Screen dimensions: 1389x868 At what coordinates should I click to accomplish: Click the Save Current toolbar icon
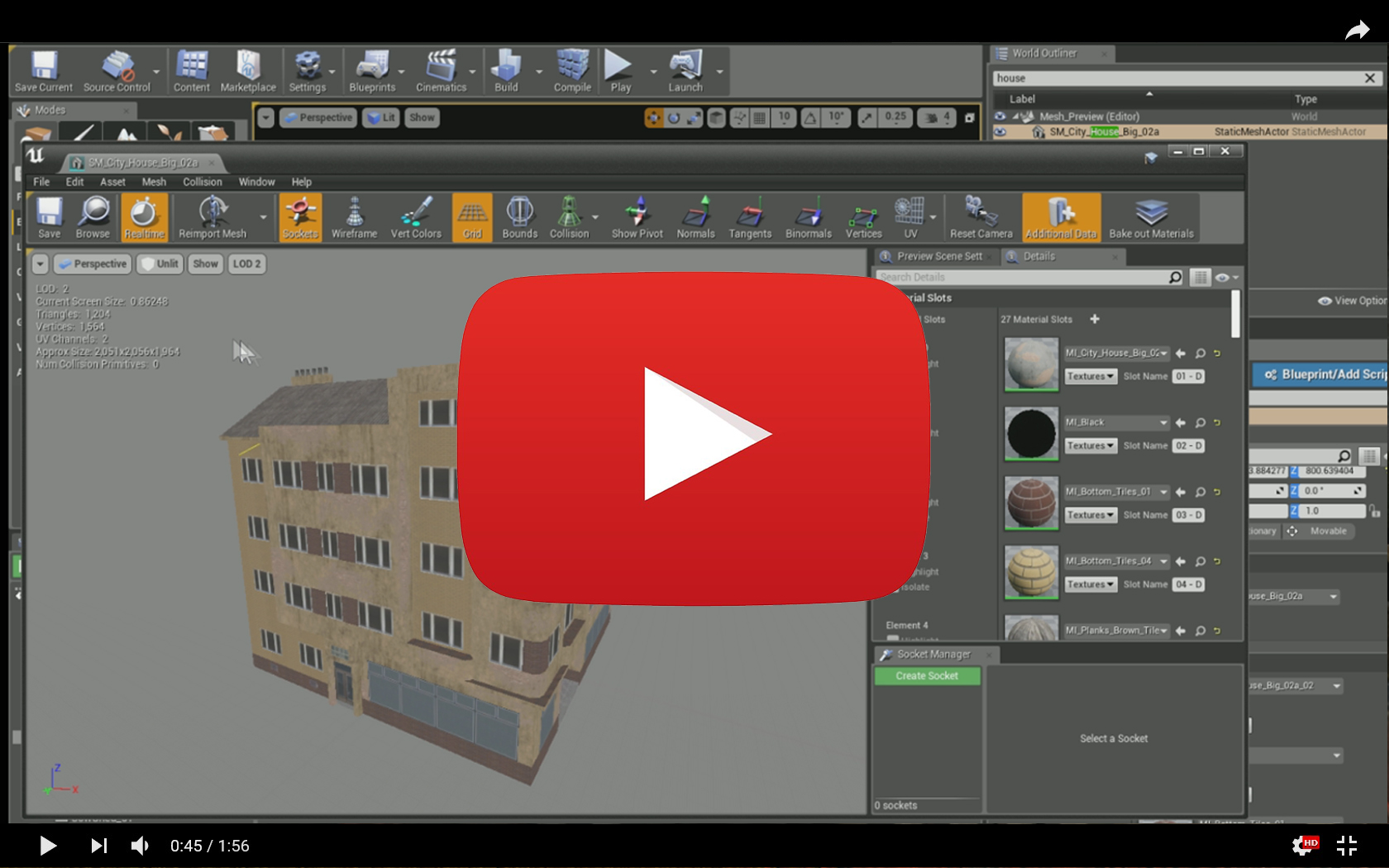click(44, 71)
